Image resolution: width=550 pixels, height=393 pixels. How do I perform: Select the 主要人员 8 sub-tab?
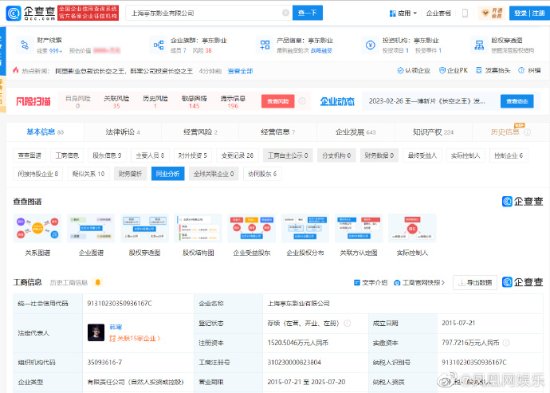(x=150, y=155)
